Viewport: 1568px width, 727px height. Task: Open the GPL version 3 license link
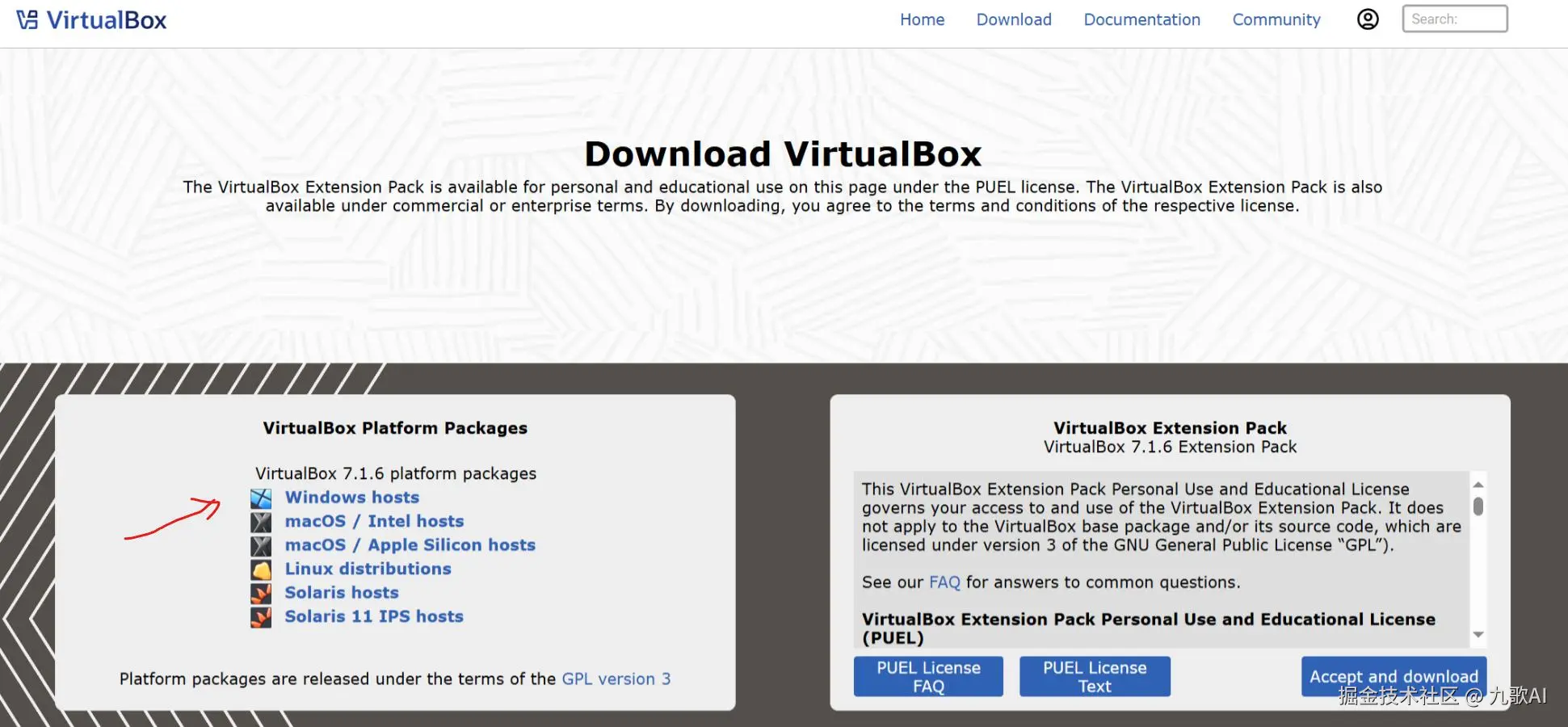(x=616, y=679)
